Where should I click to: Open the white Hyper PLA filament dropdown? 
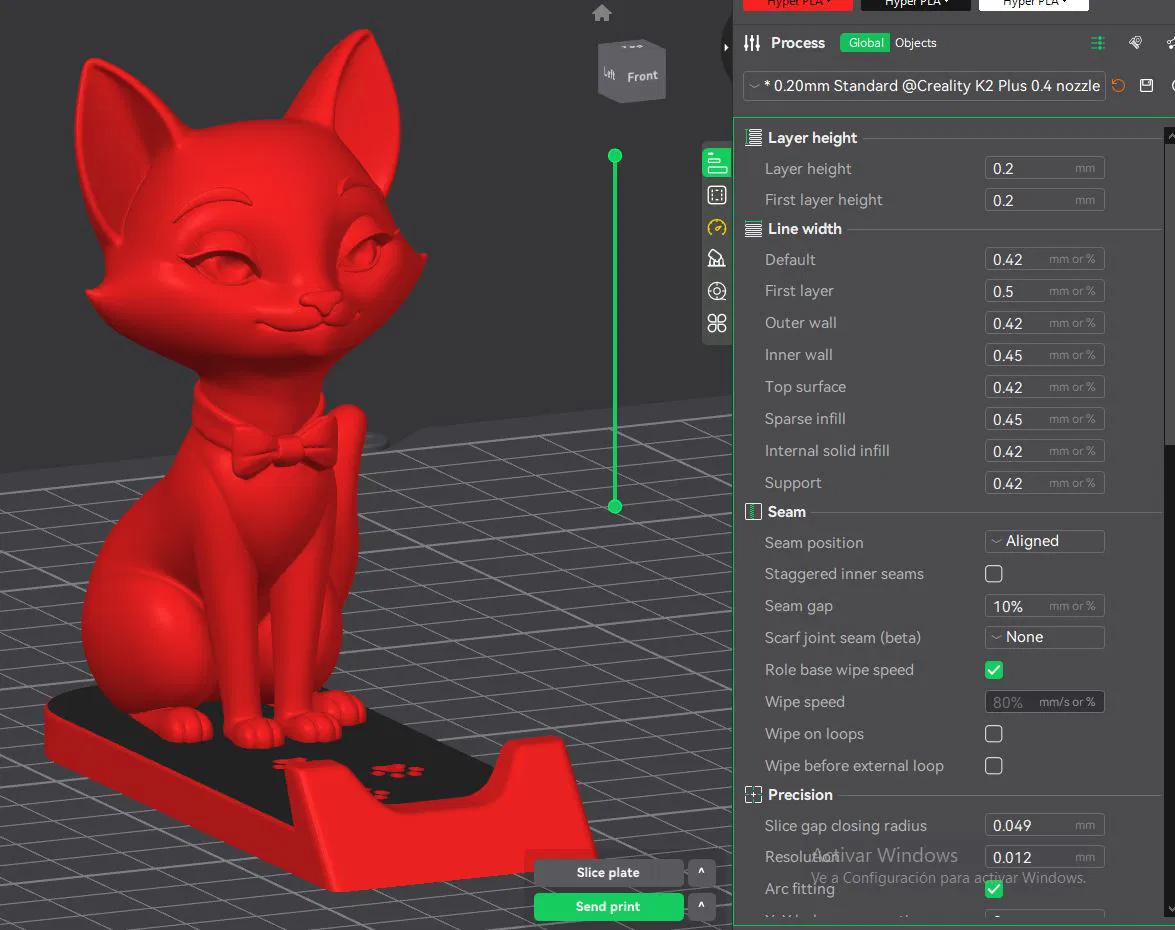[x=1034, y=4]
